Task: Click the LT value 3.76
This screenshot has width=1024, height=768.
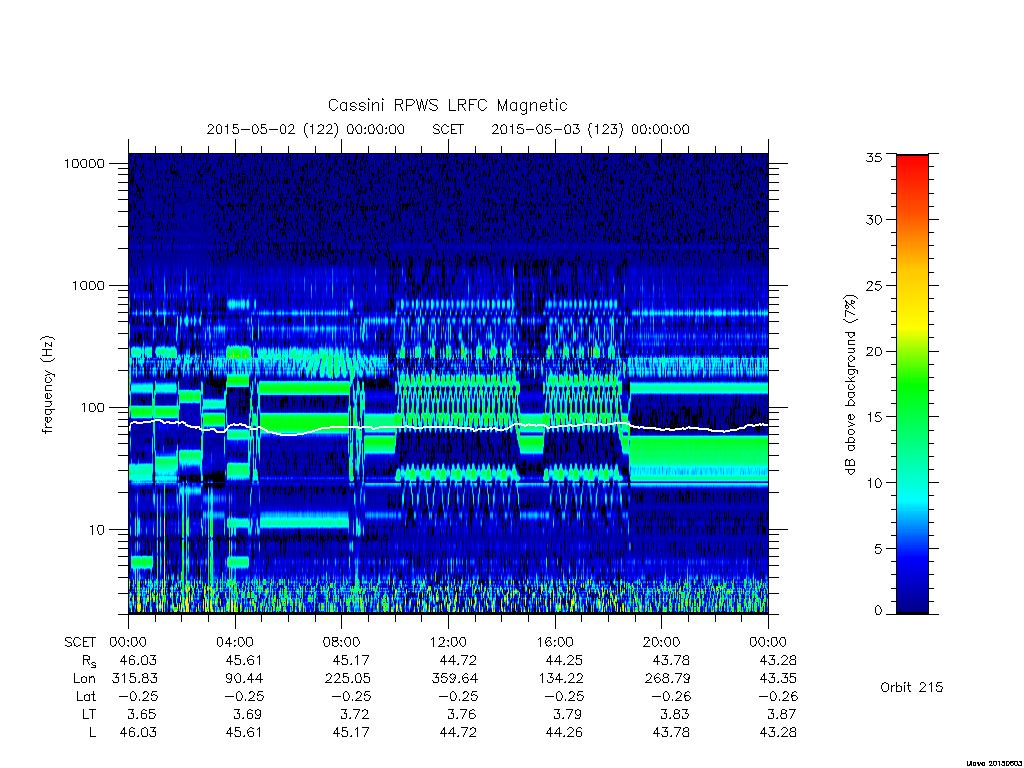Action: (x=462, y=714)
